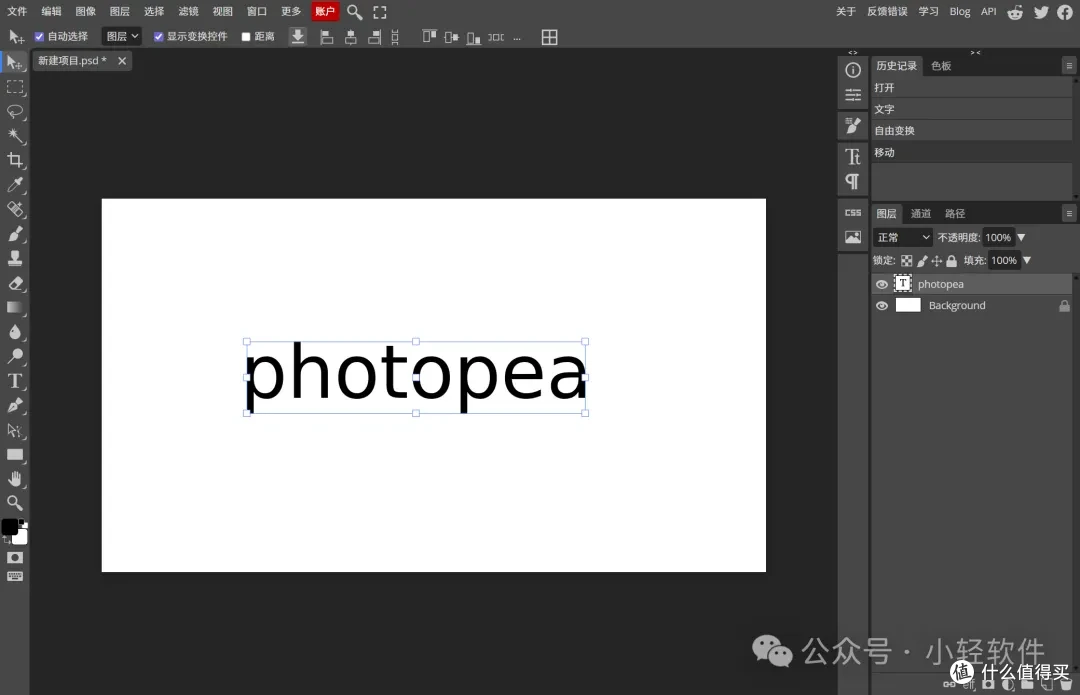Select the Dodge tool
Viewport: 1080px width, 695px height.
[14, 356]
